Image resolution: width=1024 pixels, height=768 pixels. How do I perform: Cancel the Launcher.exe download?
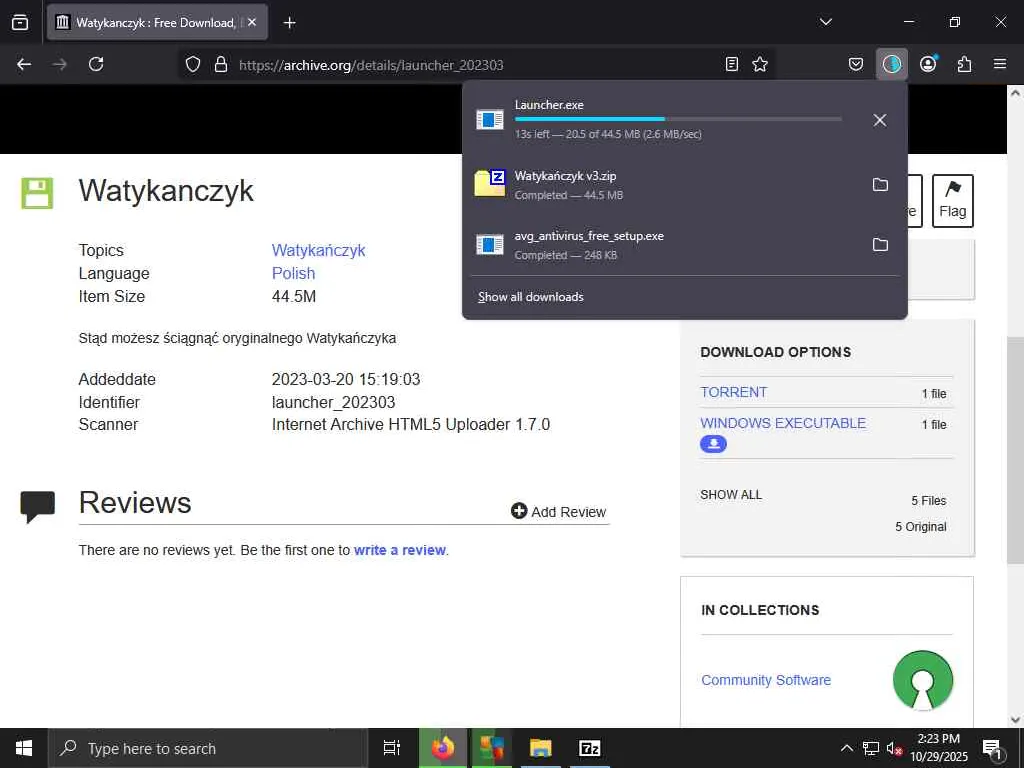880,120
